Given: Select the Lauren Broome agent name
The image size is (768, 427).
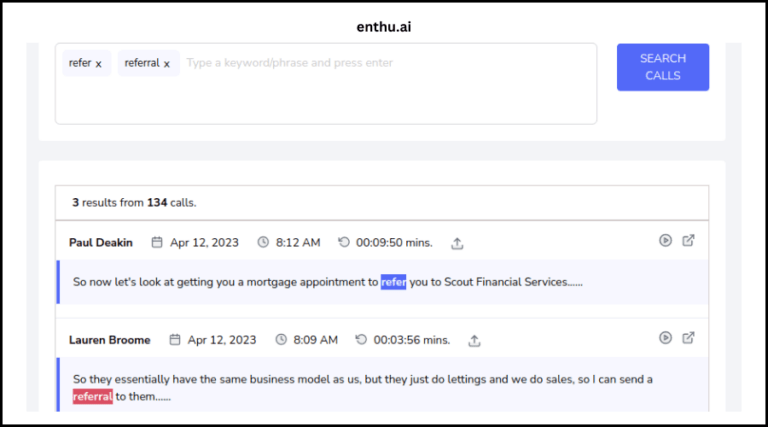Looking at the screenshot, I should pos(110,340).
